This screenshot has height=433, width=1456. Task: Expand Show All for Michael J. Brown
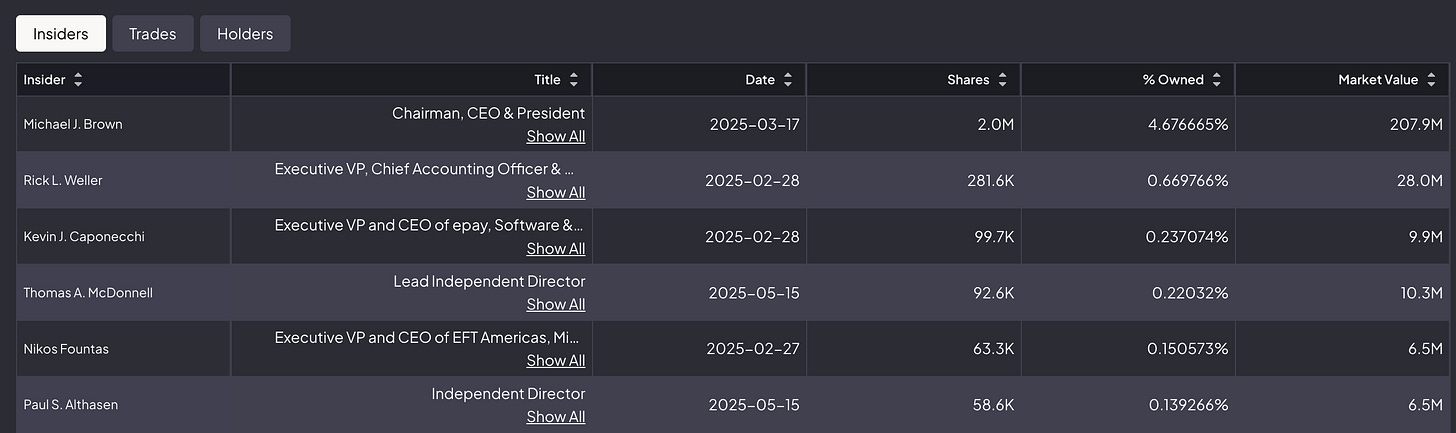click(x=555, y=136)
